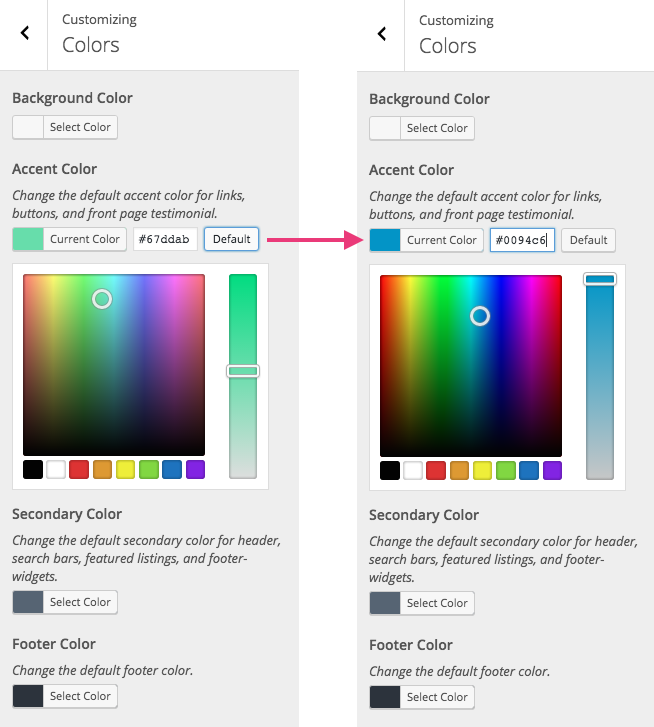Click back arrow in right Customizing panel
The image size is (654, 727).
[x=381, y=34]
